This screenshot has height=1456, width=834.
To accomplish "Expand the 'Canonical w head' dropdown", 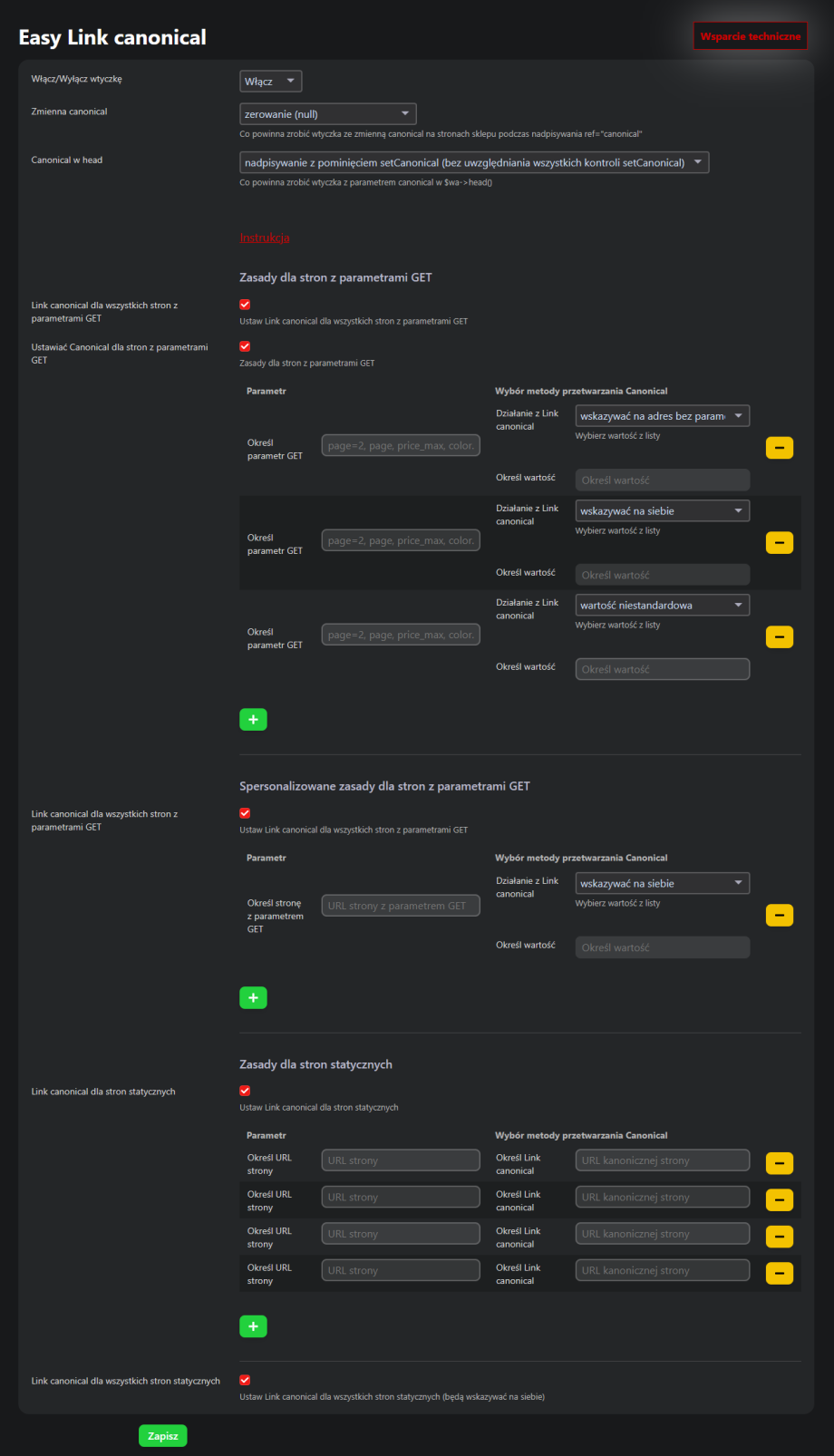I will point(473,163).
